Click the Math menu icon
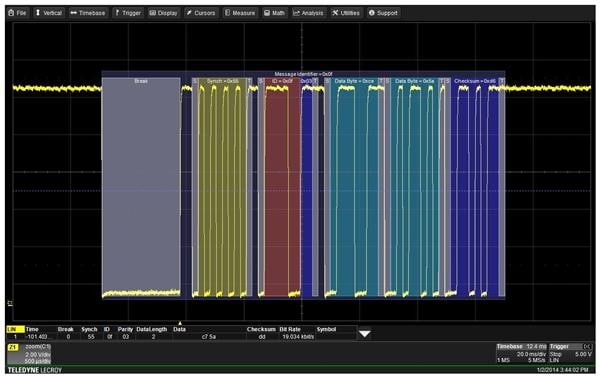Screen dimensions: 600x378 click(x=267, y=13)
